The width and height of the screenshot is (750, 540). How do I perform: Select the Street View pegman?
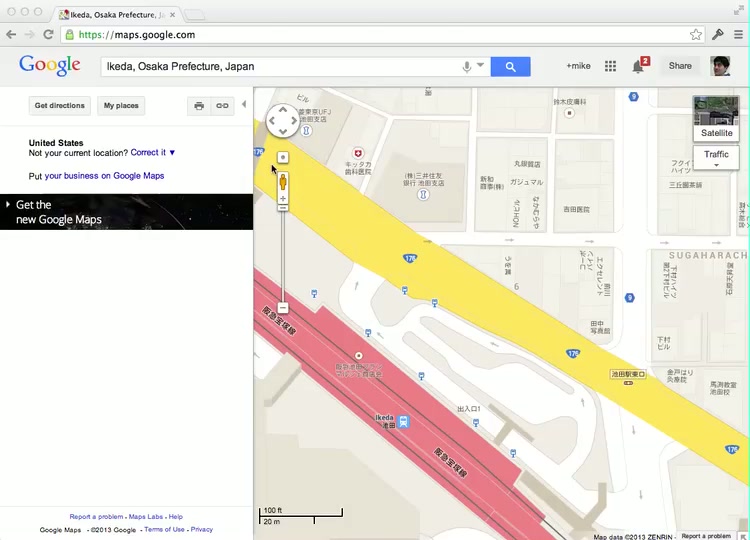coord(283,182)
